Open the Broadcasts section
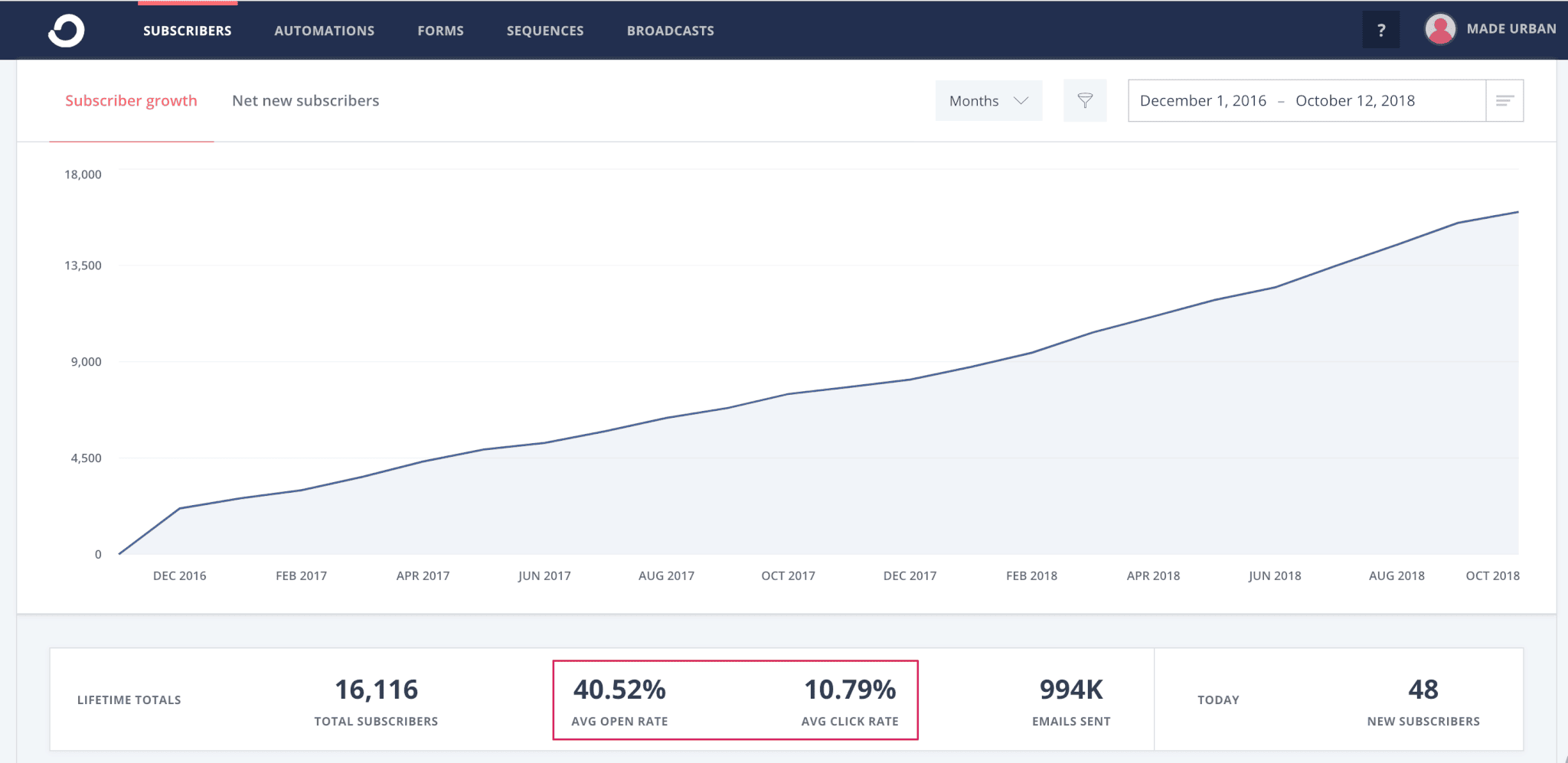 click(x=671, y=31)
